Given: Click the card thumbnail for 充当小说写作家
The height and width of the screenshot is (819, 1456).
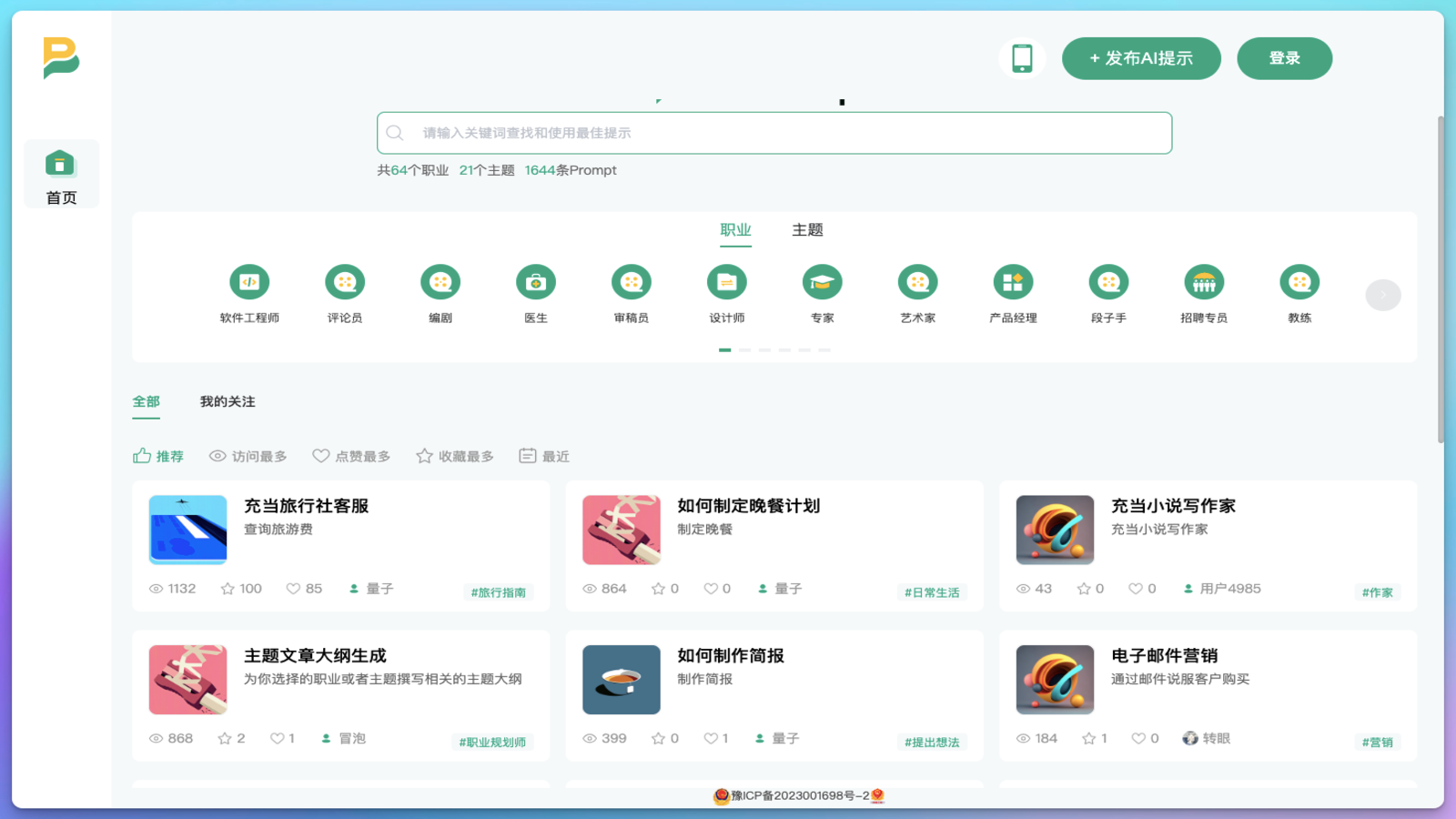Looking at the screenshot, I should (x=1054, y=530).
